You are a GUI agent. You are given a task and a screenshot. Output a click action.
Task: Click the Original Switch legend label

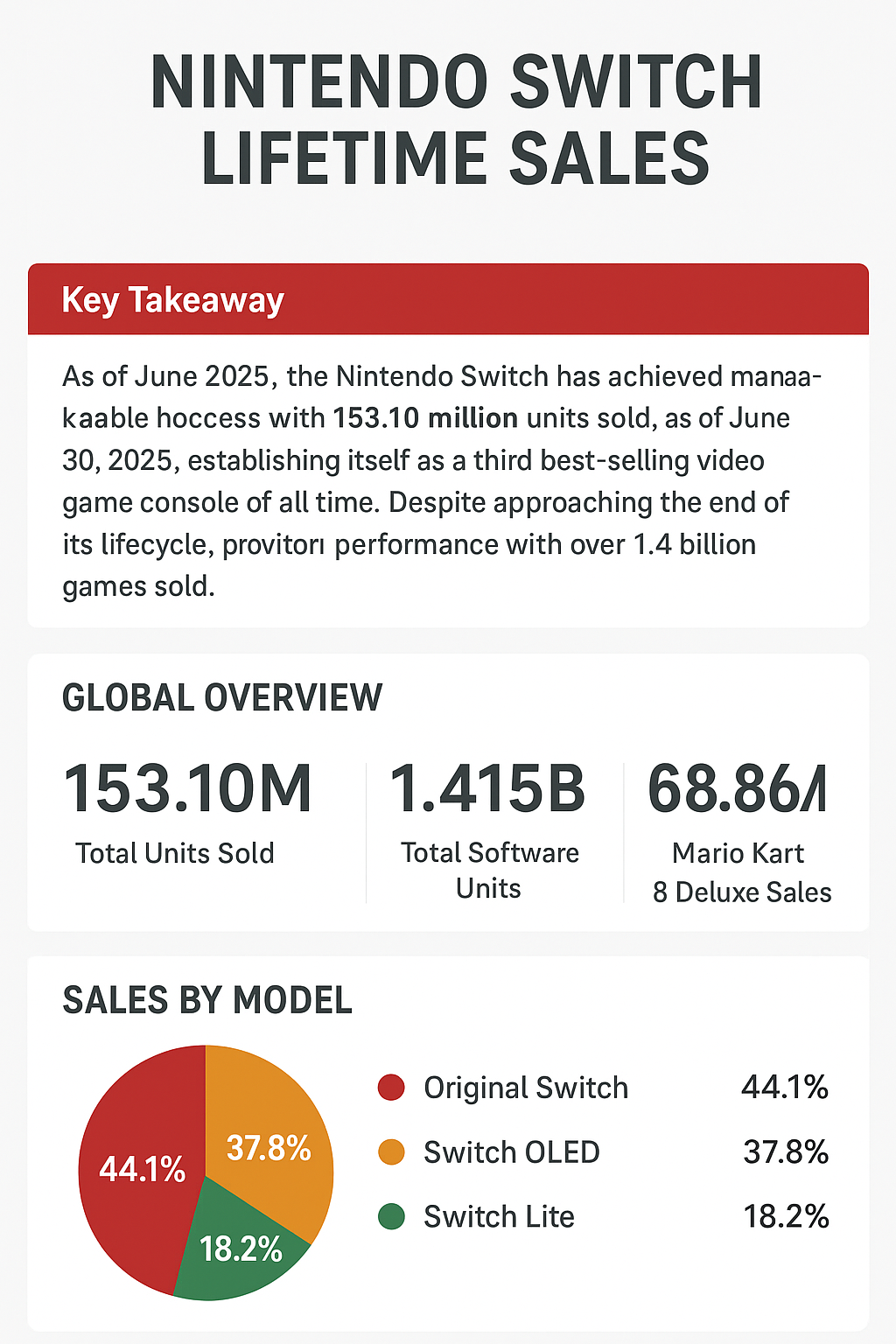pos(526,1088)
